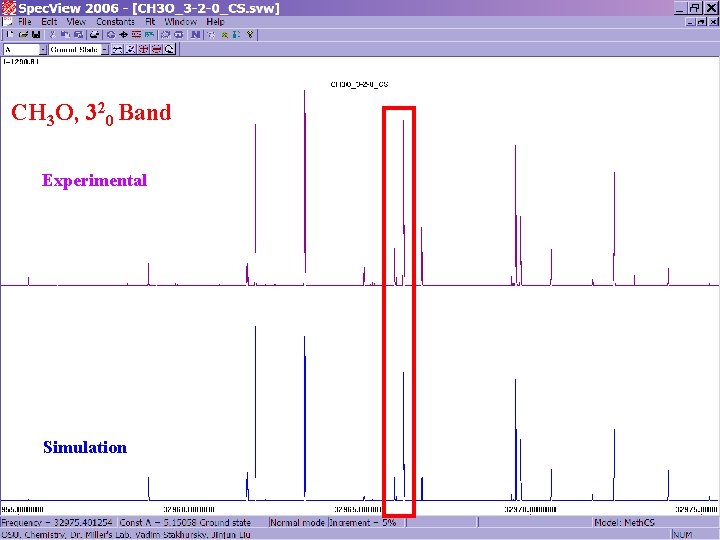Open the Fit menu
The width and height of the screenshot is (720, 540).
click(150, 22)
